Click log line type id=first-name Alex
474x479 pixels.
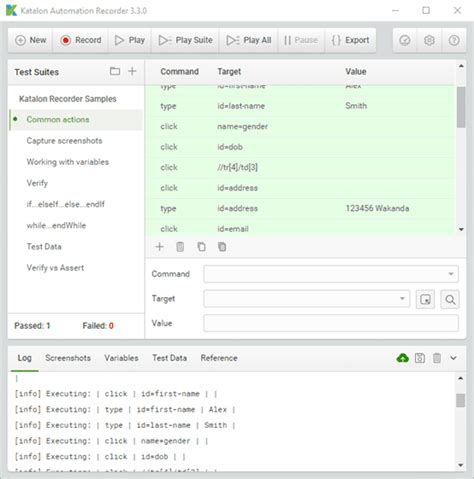[125, 409]
